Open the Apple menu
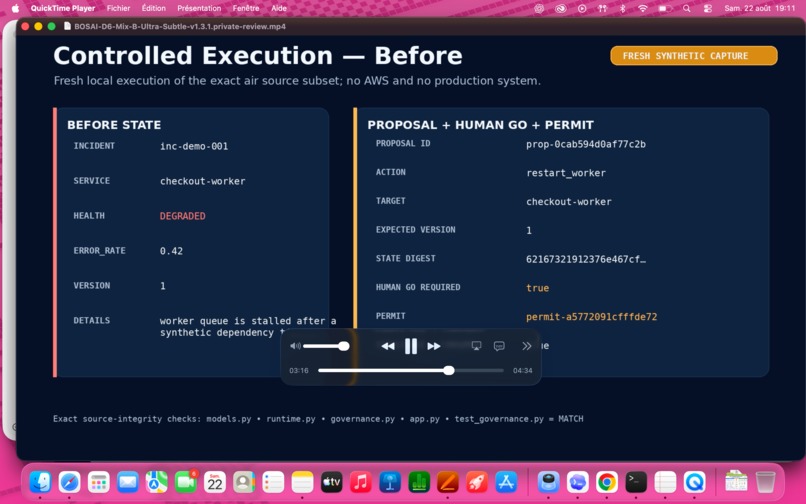This screenshot has height=504, width=806. [x=15, y=8]
